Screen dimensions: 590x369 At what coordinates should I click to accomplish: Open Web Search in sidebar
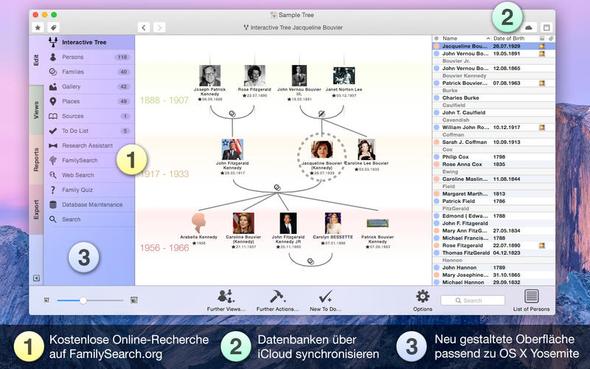coord(90,175)
